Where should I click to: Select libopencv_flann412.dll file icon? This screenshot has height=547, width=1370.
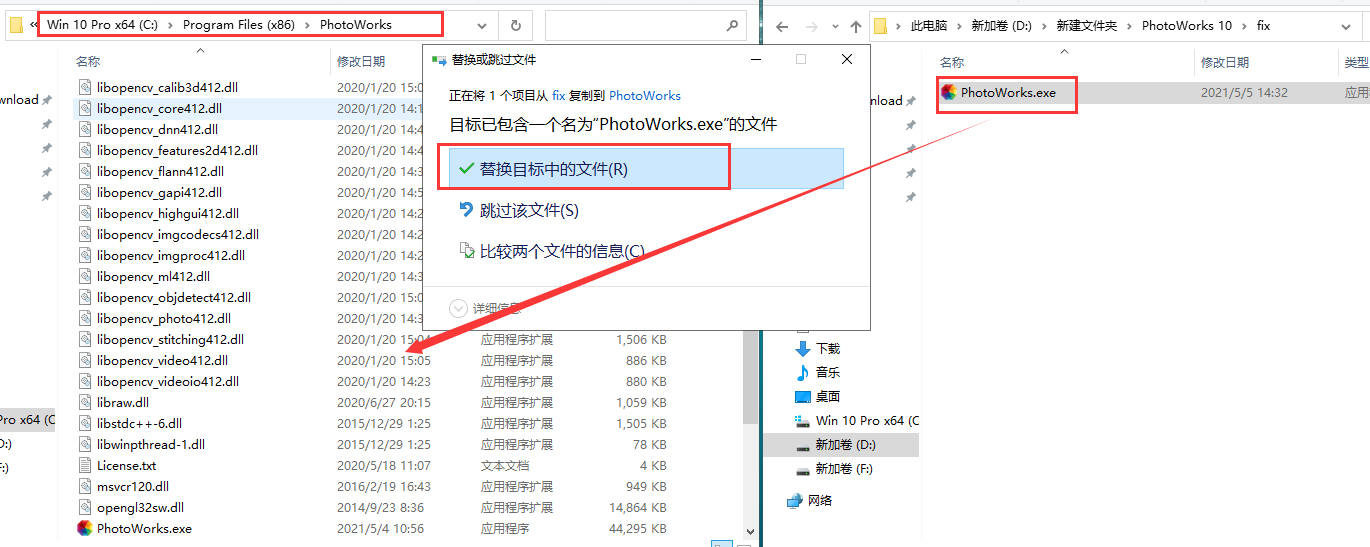click(x=85, y=171)
